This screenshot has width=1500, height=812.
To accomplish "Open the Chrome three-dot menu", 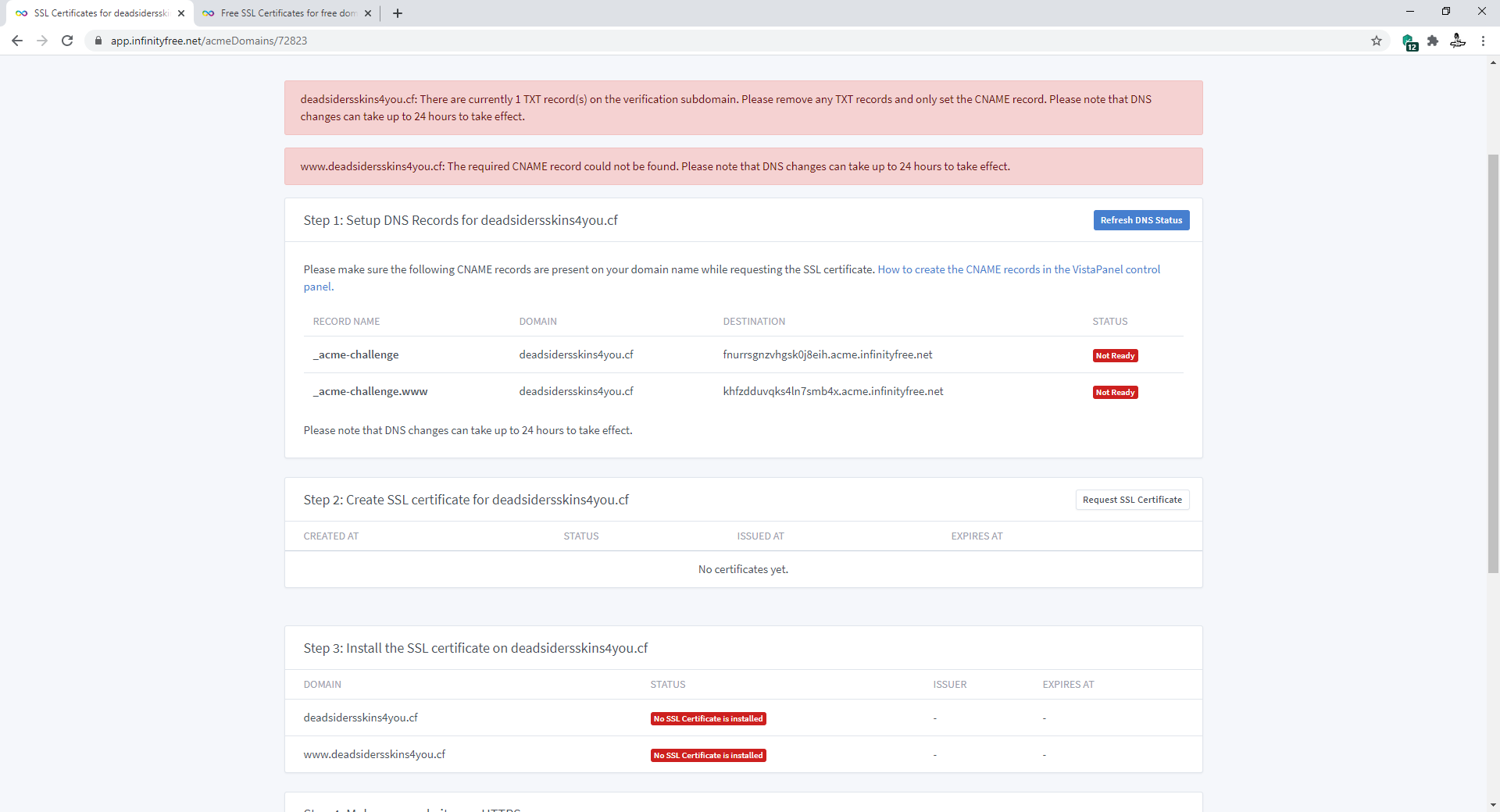I will point(1483,41).
